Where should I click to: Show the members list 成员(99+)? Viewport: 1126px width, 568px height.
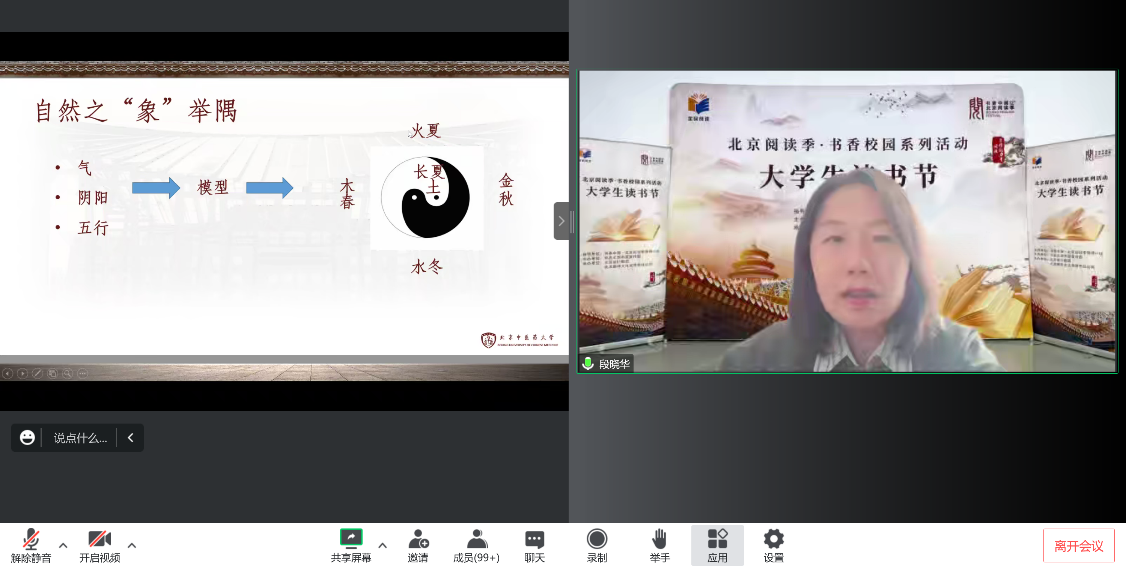pos(476,546)
